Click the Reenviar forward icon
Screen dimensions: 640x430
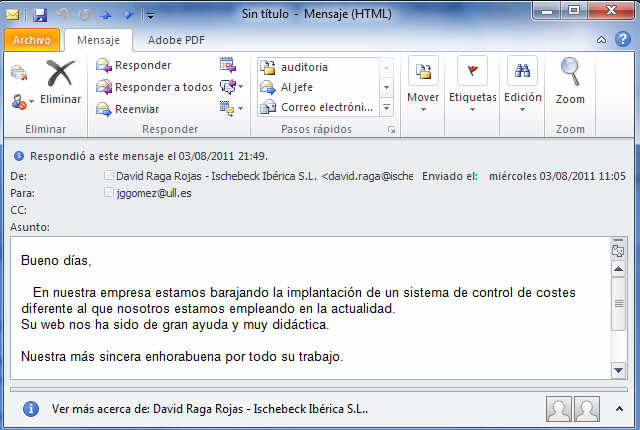104,109
